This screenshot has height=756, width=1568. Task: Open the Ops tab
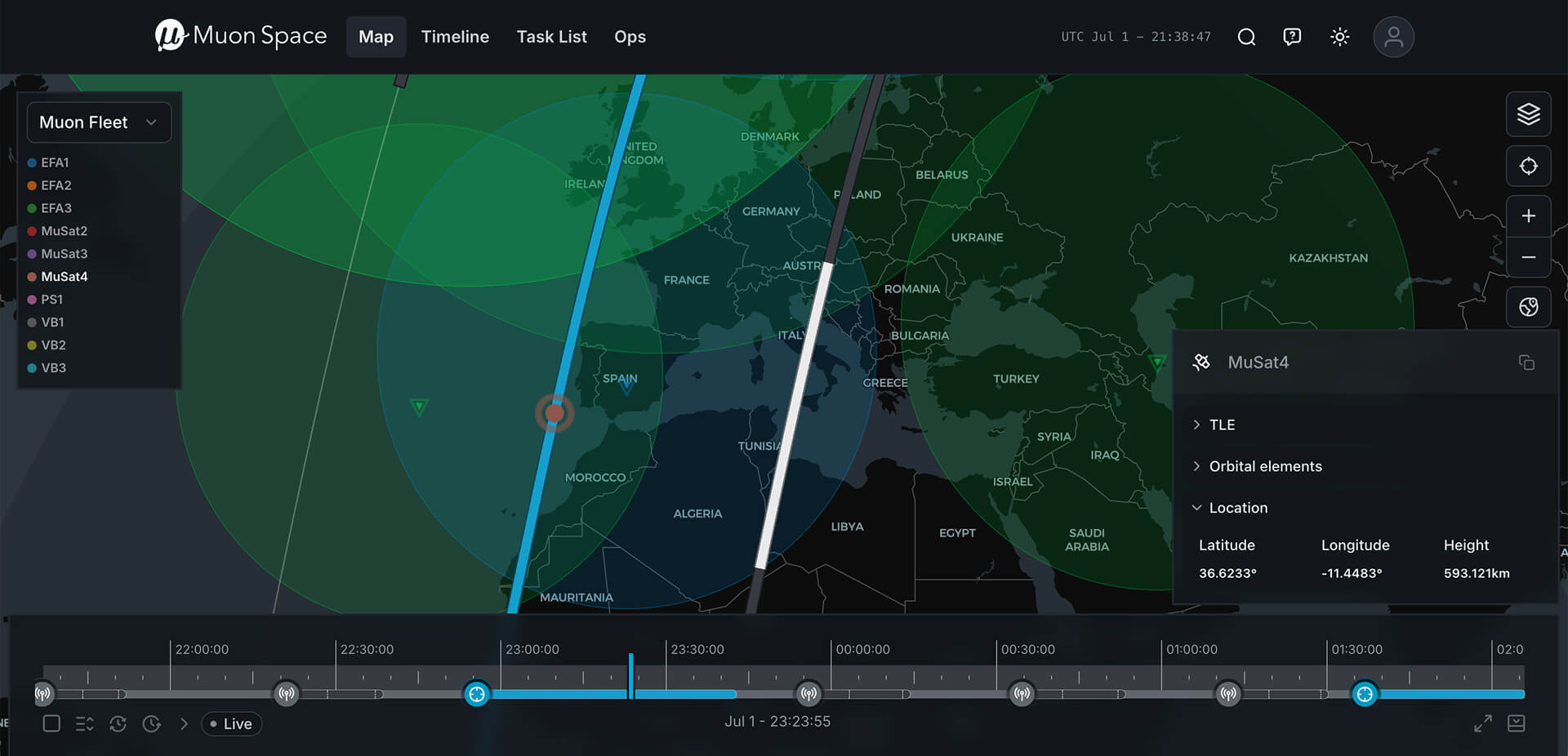(630, 37)
